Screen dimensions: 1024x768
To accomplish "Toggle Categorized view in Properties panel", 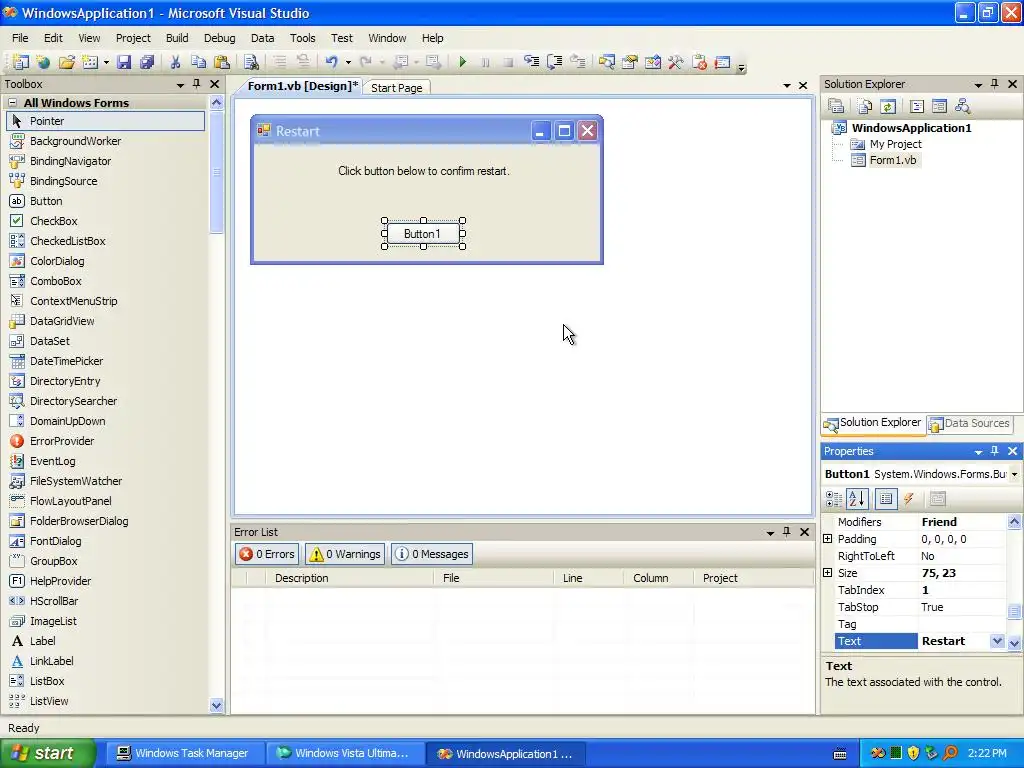I will tap(834, 499).
